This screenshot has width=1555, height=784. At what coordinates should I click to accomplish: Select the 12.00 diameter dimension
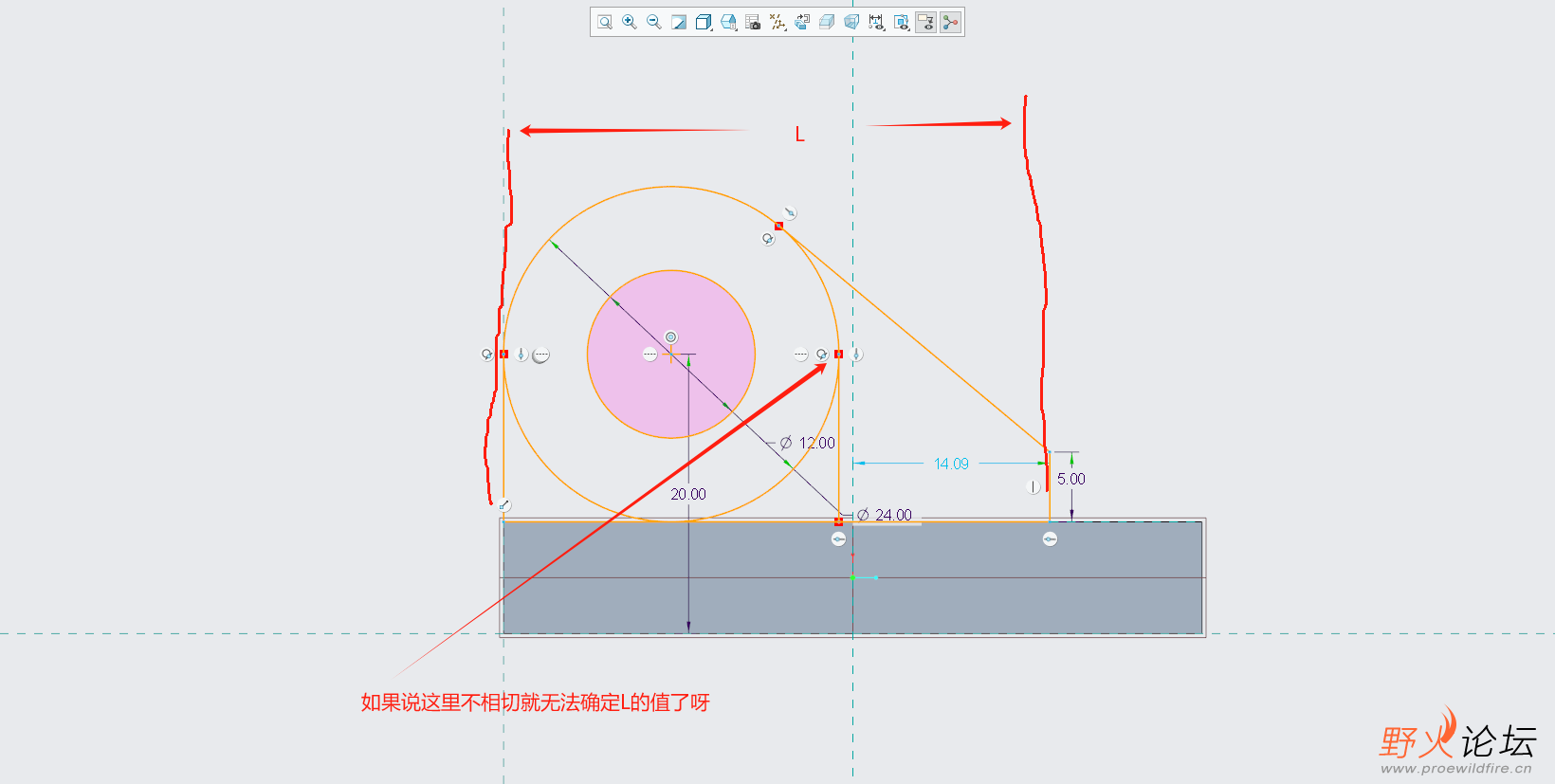click(x=816, y=443)
